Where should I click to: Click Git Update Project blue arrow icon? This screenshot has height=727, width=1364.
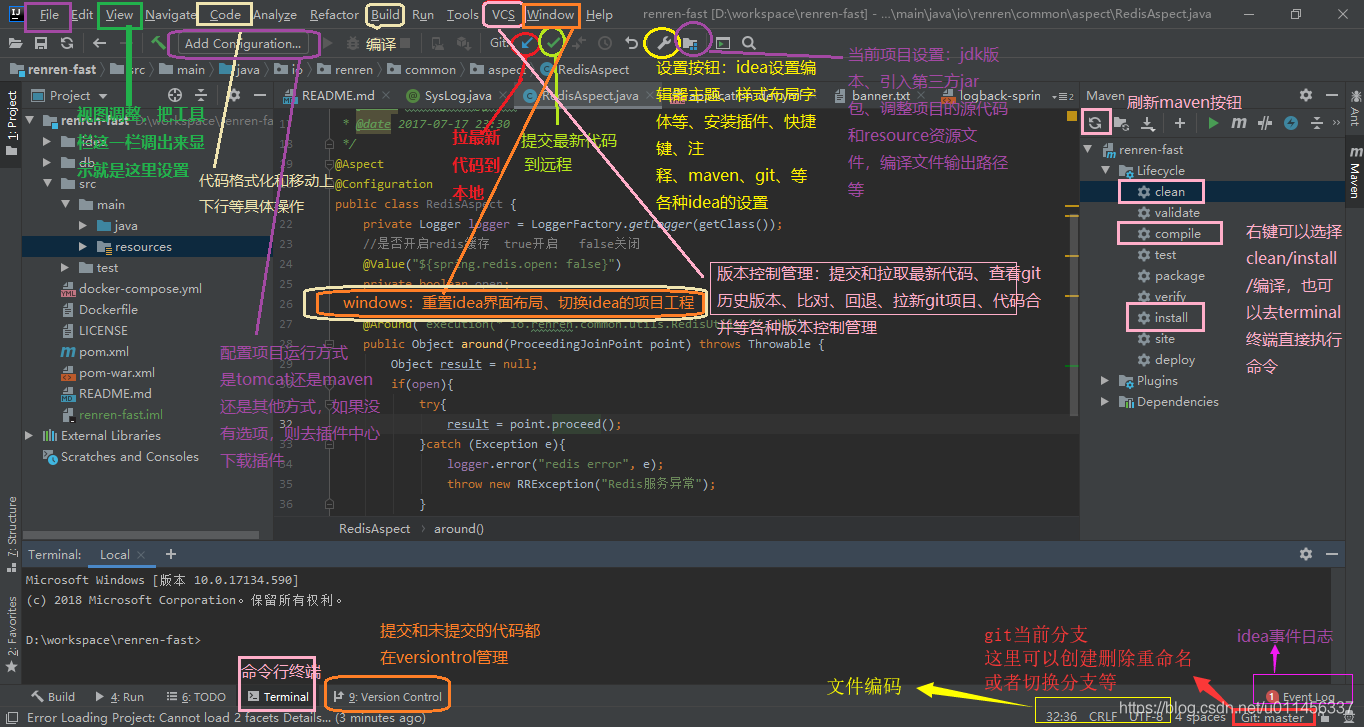[x=526, y=43]
